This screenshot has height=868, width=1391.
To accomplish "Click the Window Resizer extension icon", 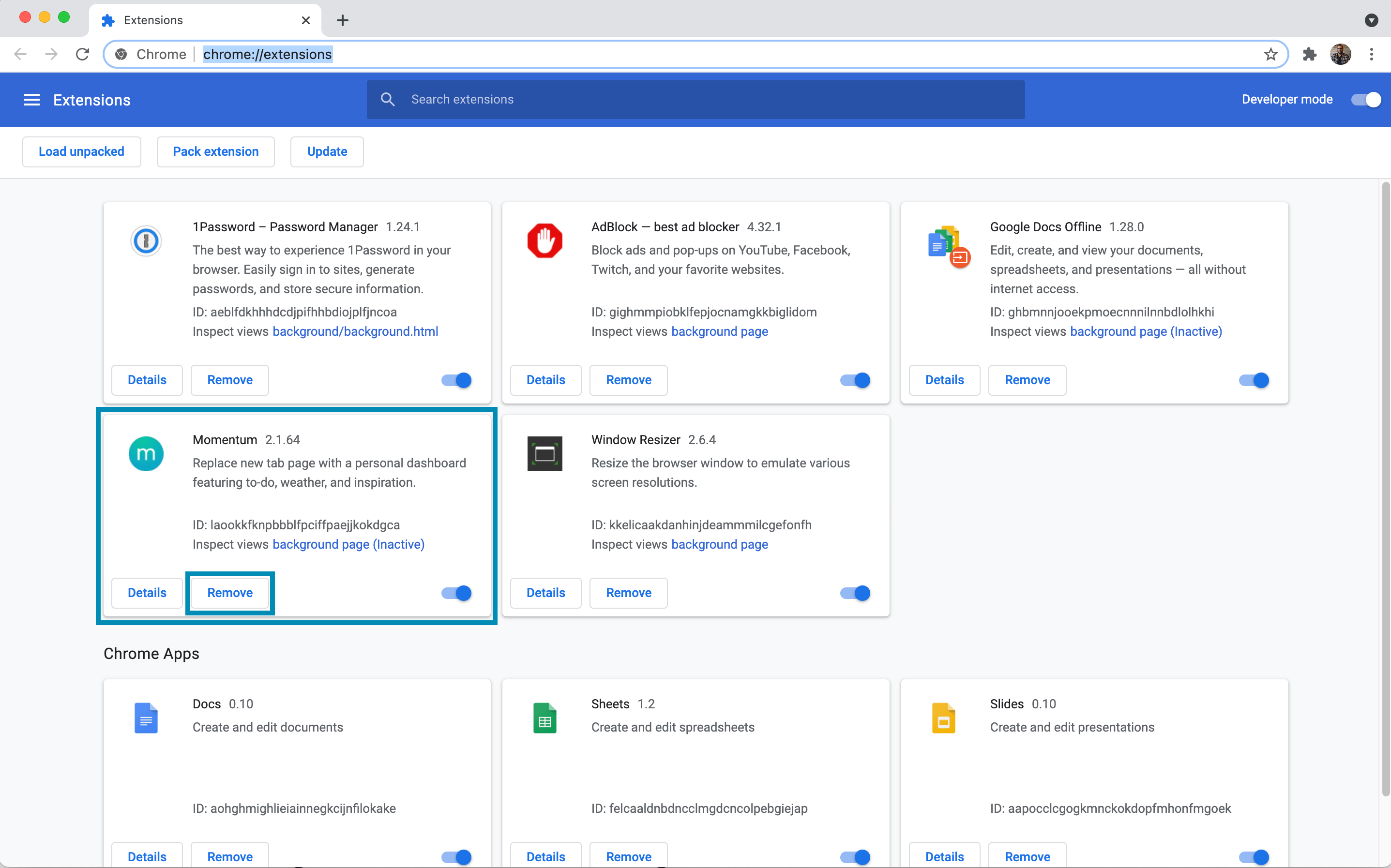I will [545, 454].
